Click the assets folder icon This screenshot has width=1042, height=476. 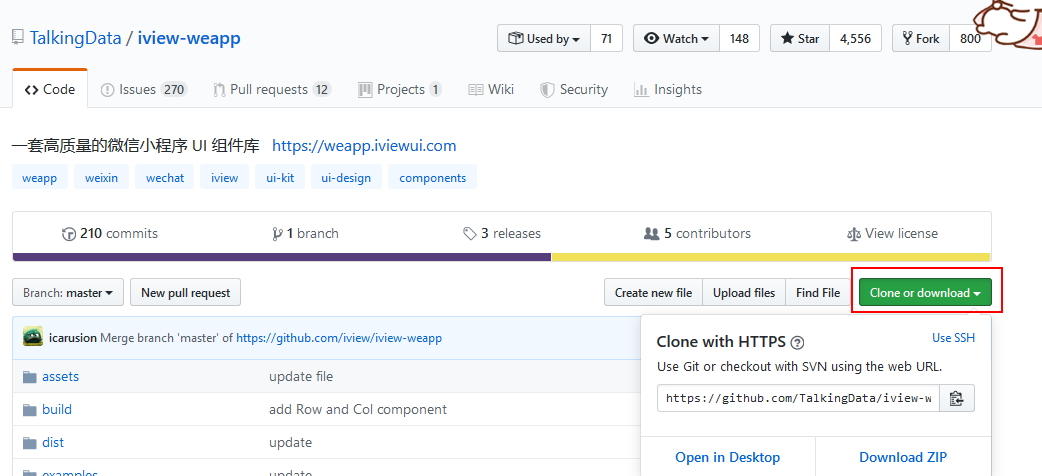[28, 377]
